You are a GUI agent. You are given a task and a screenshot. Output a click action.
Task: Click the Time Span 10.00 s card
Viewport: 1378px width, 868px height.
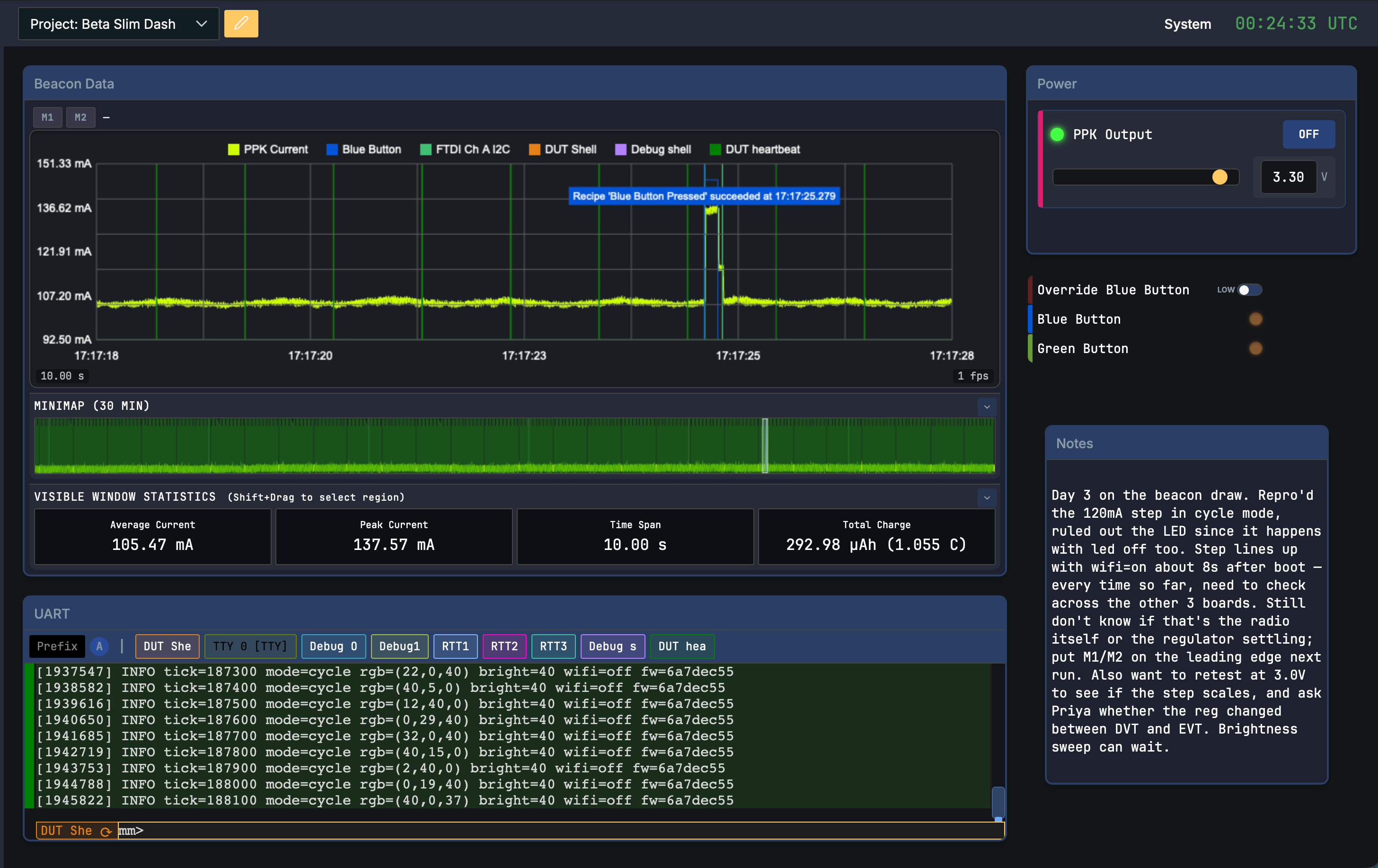point(635,536)
